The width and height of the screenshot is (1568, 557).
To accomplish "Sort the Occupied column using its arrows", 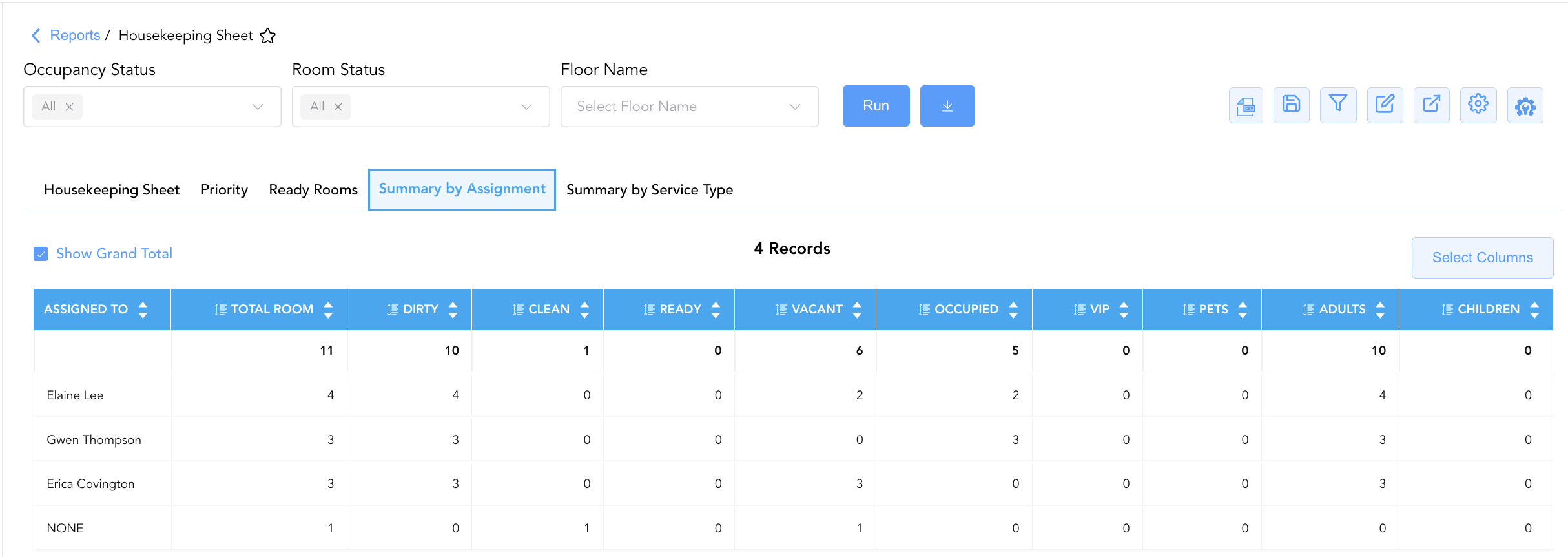I will pyautogui.click(x=1013, y=310).
